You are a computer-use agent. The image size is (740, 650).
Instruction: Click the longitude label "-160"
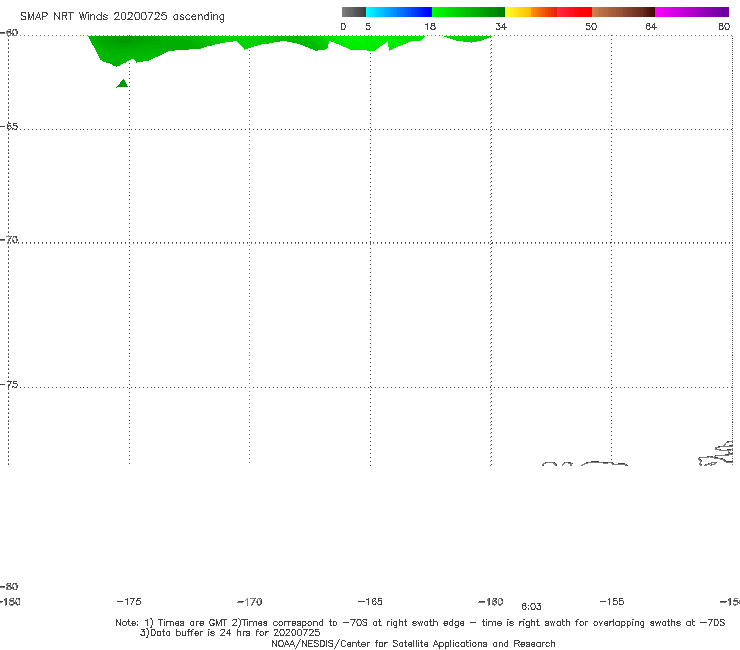coord(491,602)
